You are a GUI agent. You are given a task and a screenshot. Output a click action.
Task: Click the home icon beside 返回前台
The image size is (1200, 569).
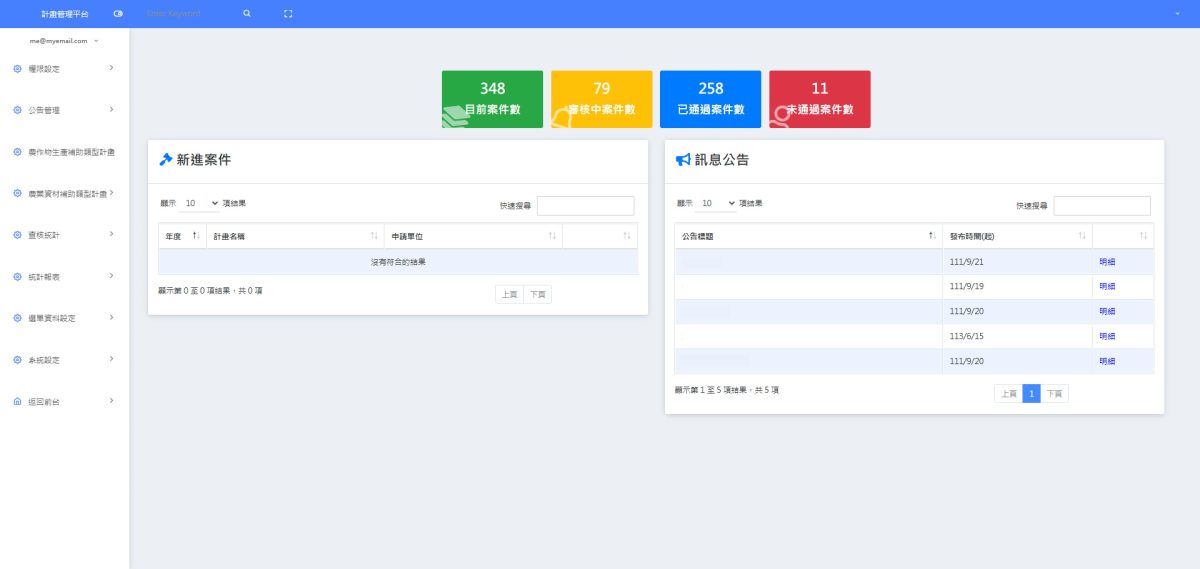(17, 402)
